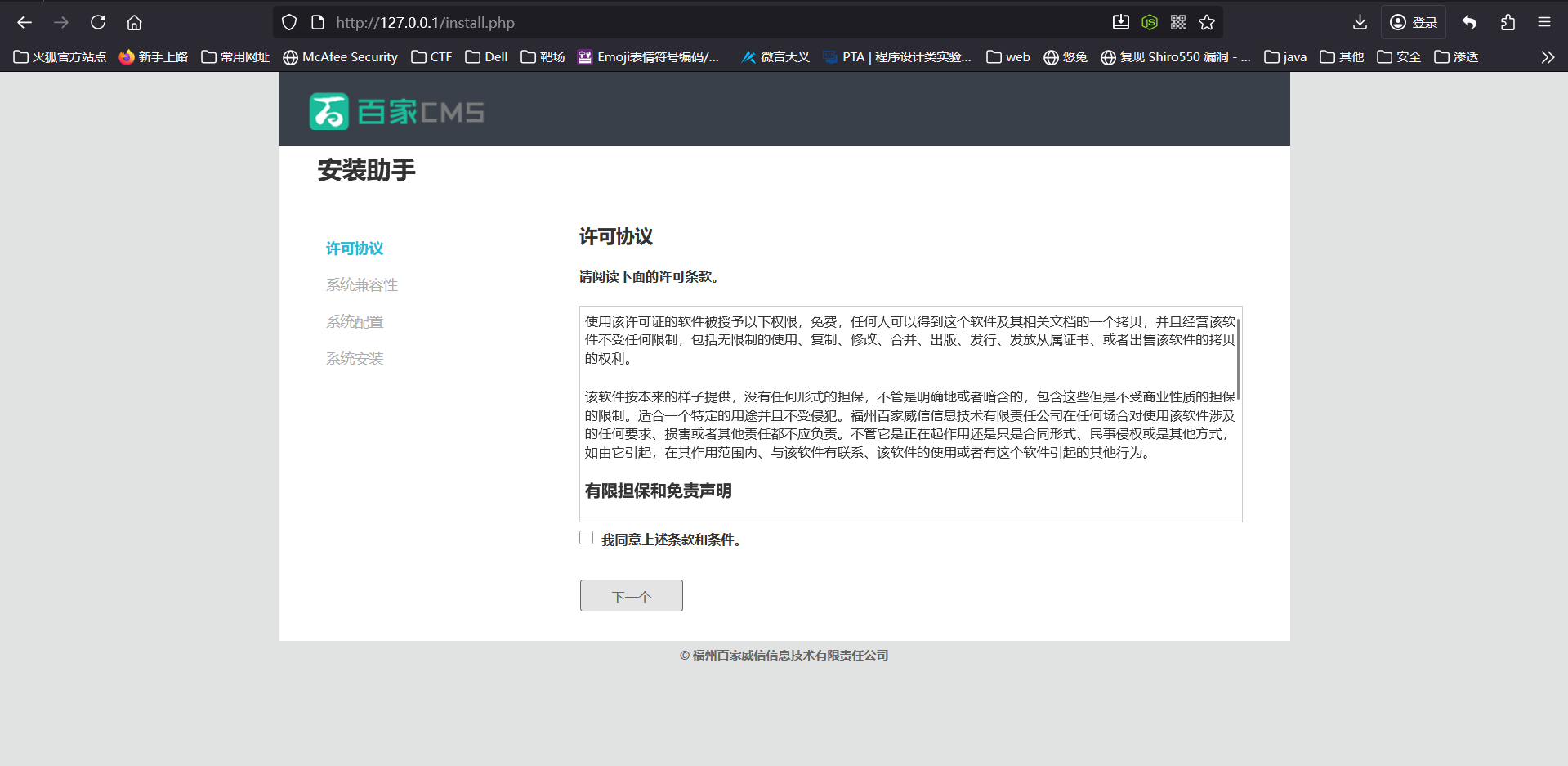Expand the java bookmarks folder
This screenshot has width=1568, height=766.
[x=1285, y=56]
